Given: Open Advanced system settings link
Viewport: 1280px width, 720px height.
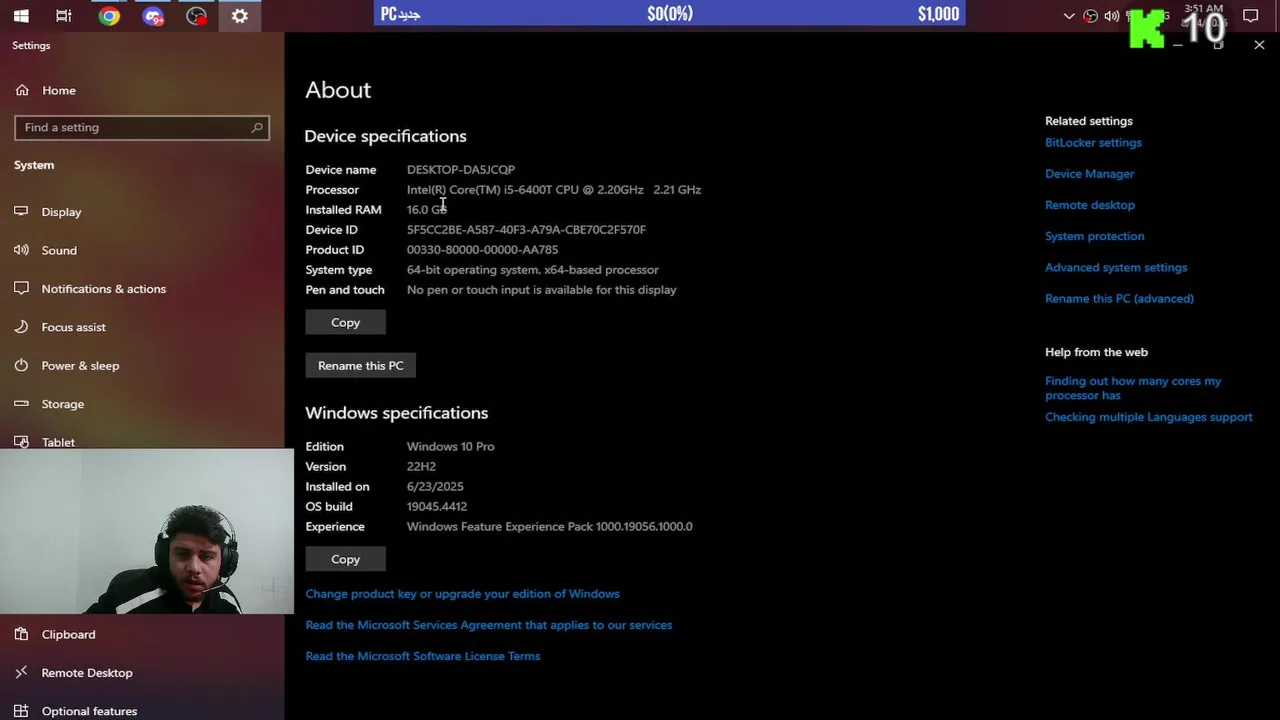Looking at the screenshot, I should pyautogui.click(x=1116, y=267).
